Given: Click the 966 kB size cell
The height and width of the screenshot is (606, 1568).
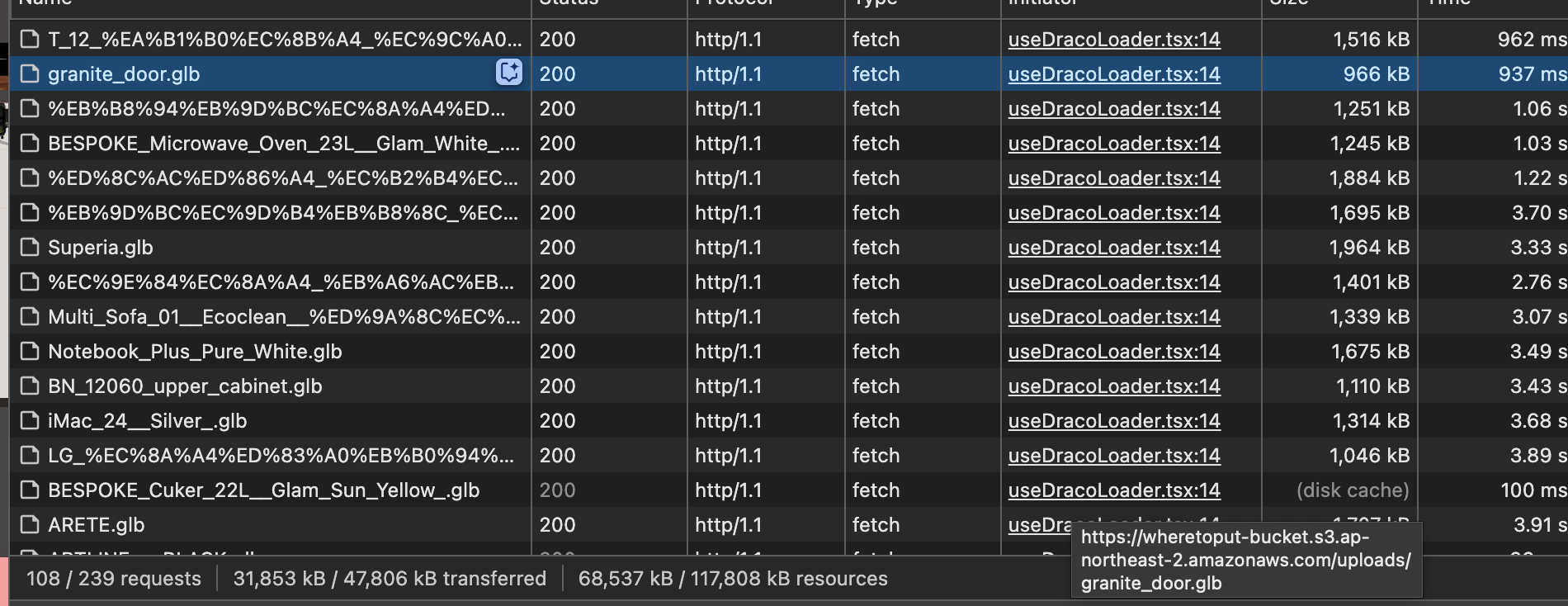Looking at the screenshot, I should point(1376,73).
